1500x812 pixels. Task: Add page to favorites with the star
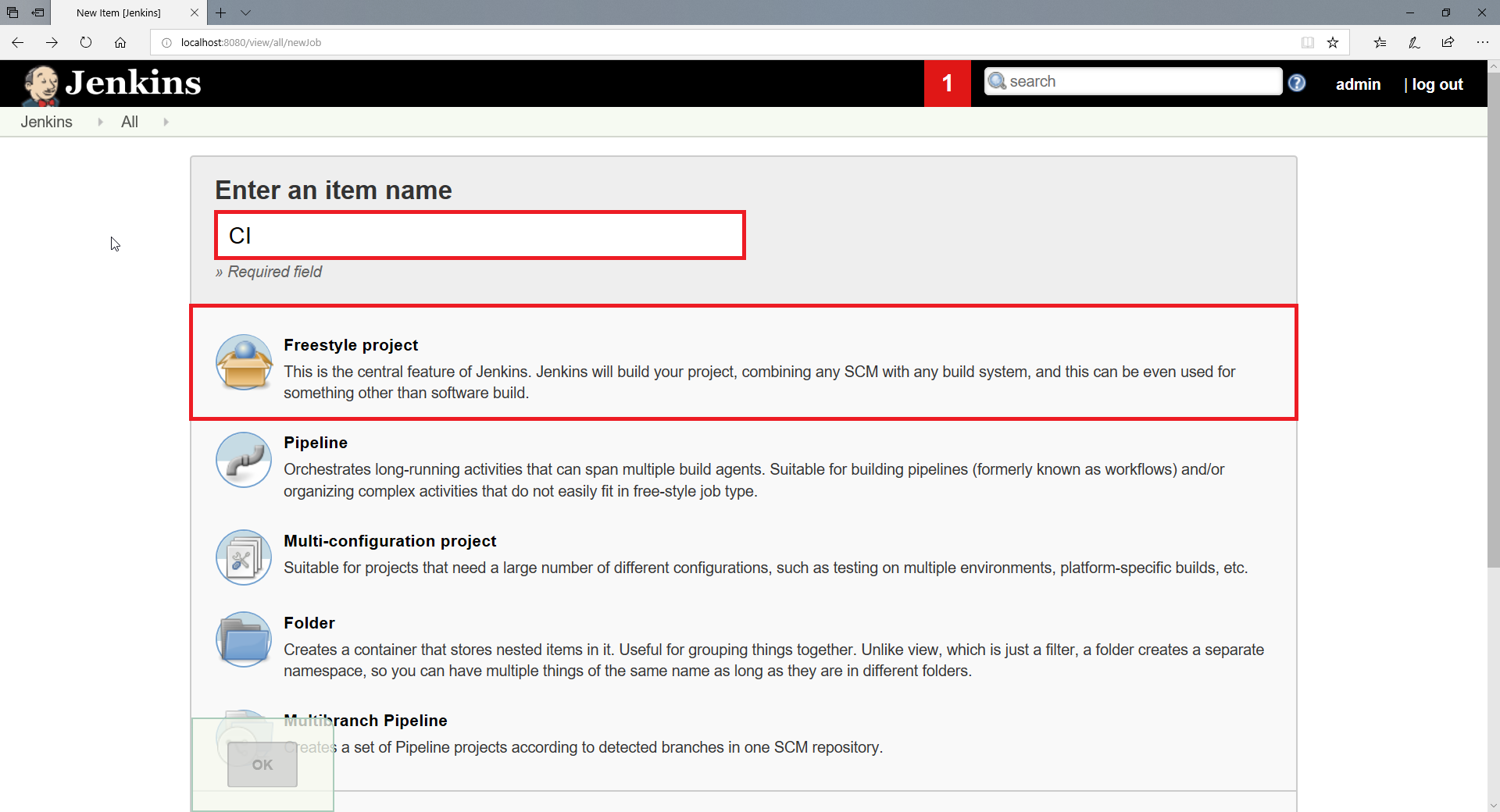click(x=1333, y=43)
